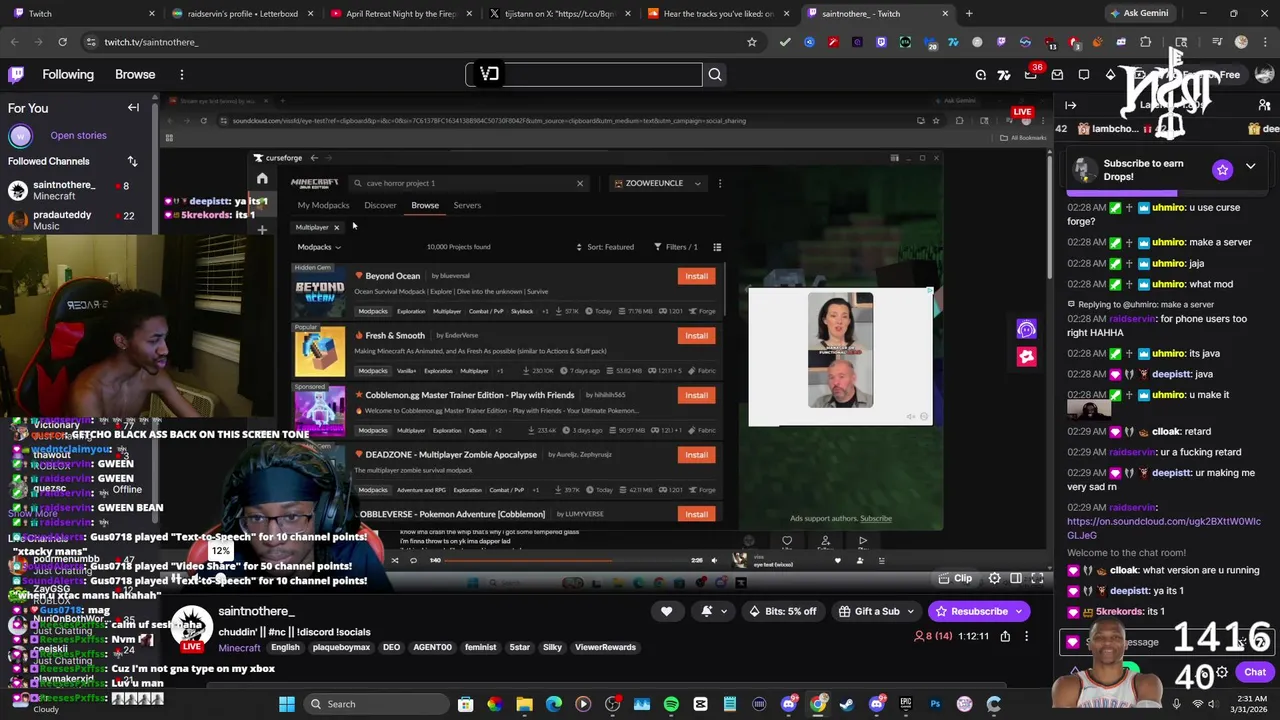The height and width of the screenshot is (720, 1280).
Task: Click the Clip button on player
Action: (955, 578)
